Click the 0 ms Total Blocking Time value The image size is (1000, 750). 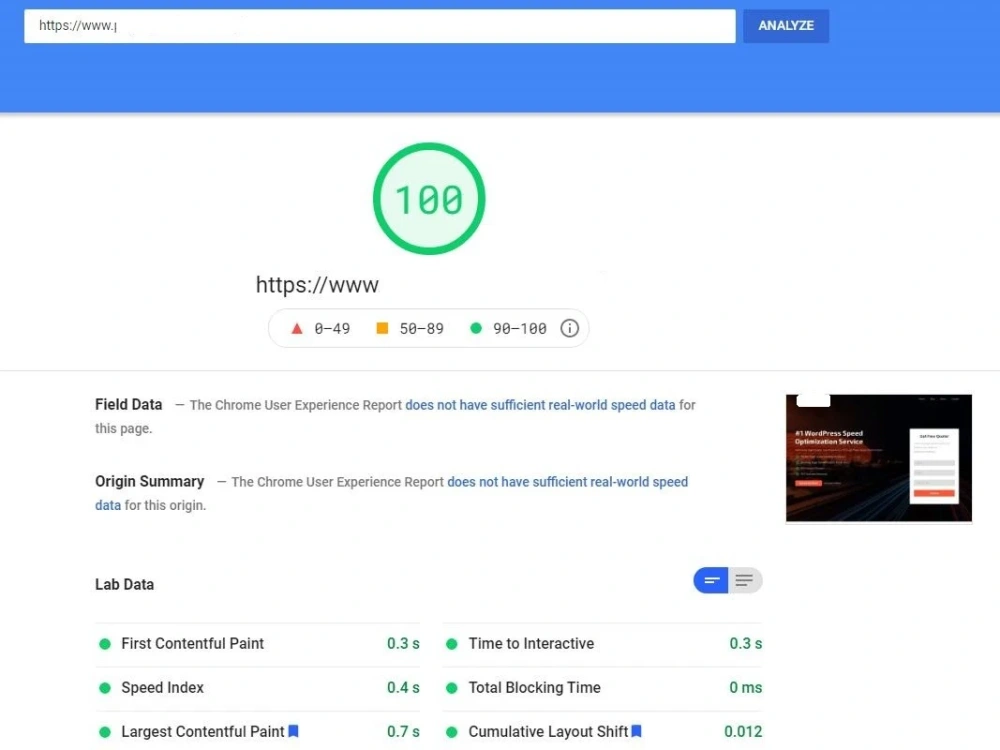pyautogui.click(x=746, y=688)
